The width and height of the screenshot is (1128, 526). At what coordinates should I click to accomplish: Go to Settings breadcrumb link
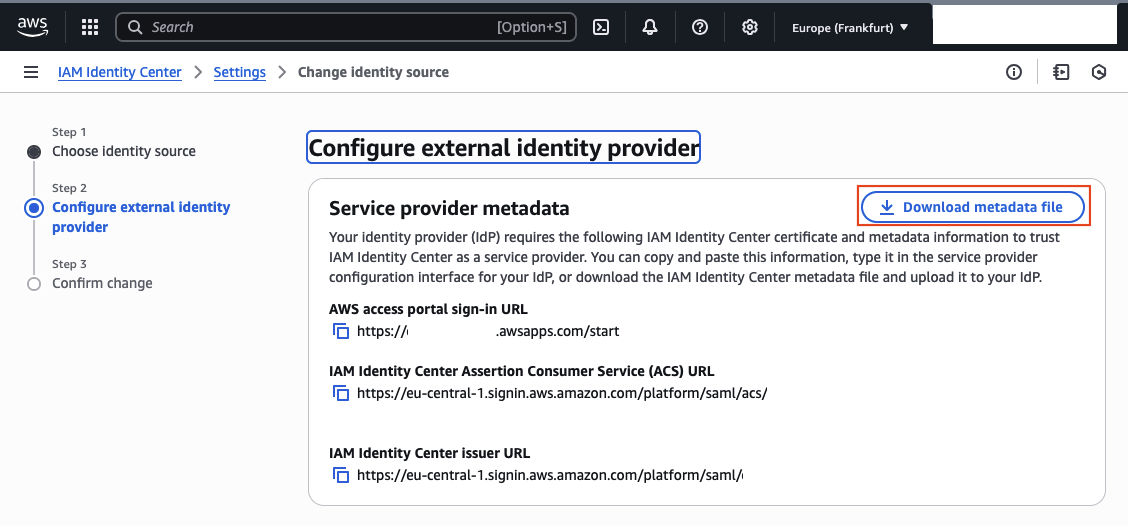point(240,72)
